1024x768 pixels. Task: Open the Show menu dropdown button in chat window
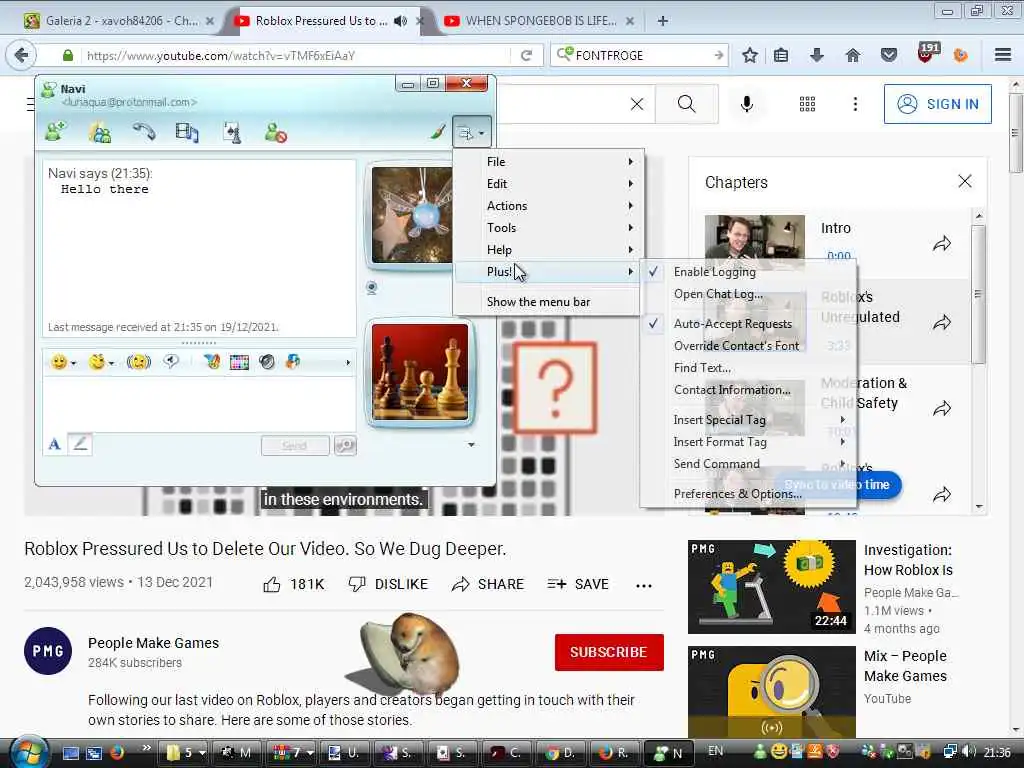coord(472,133)
